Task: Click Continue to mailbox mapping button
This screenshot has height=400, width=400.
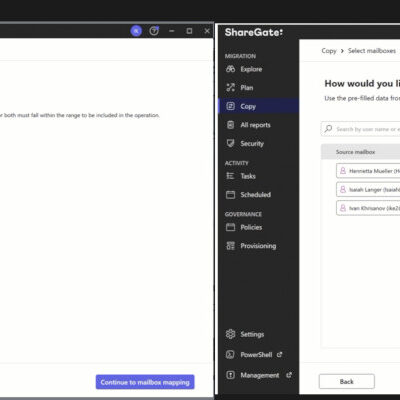Action: point(145,382)
